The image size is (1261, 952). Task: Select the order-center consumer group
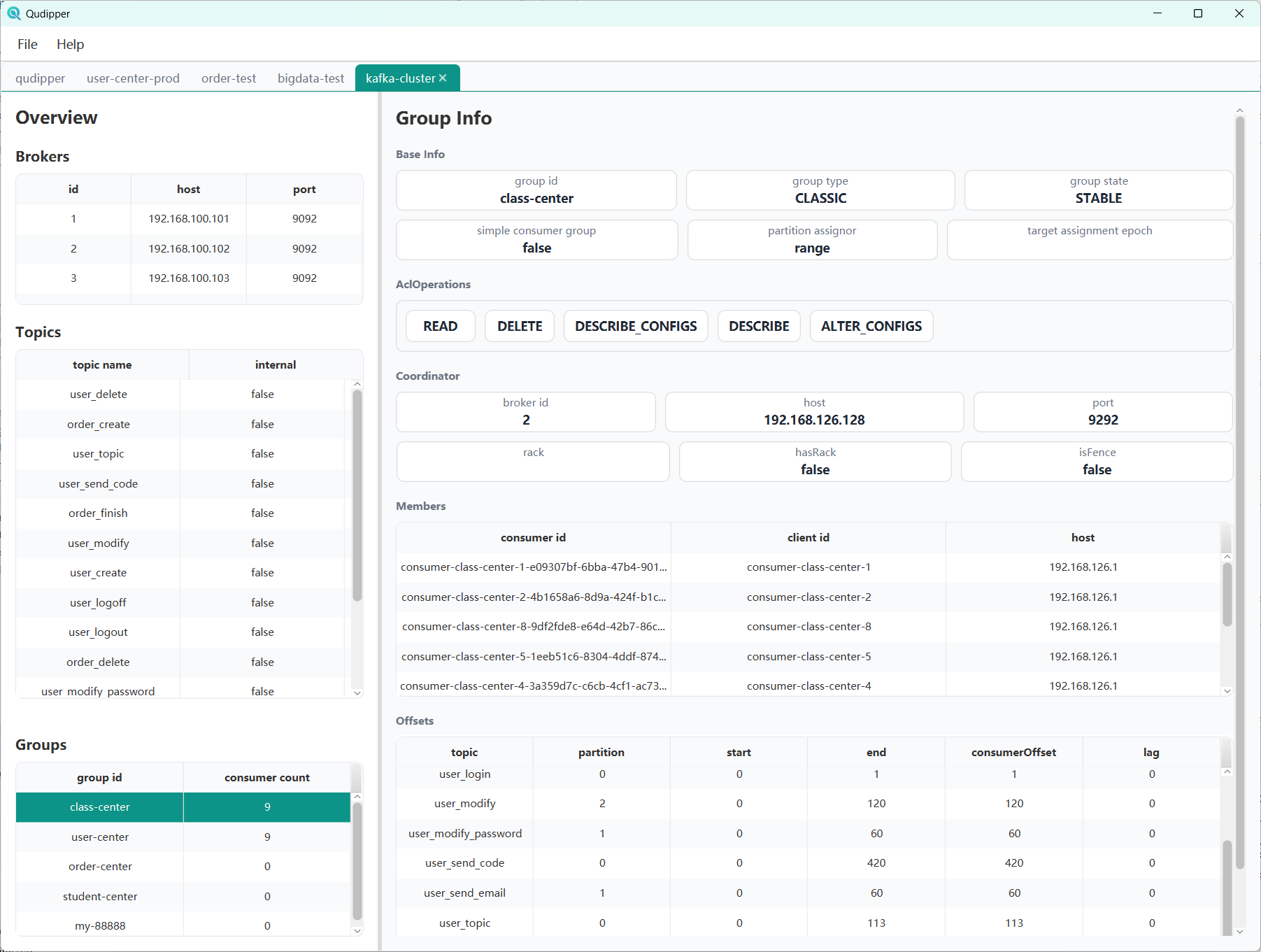[x=100, y=866]
